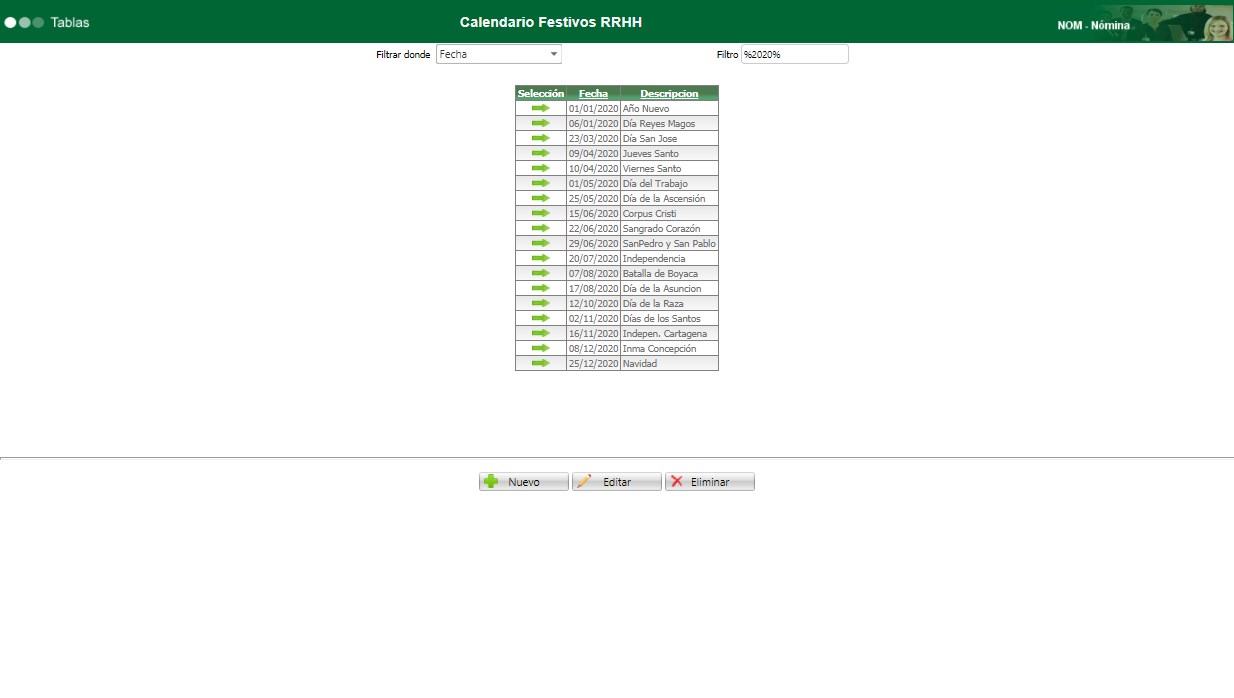The image size is (1234, 698).
Task: Click the Eliminar button
Action: pyautogui.click(x=710, y=482)
